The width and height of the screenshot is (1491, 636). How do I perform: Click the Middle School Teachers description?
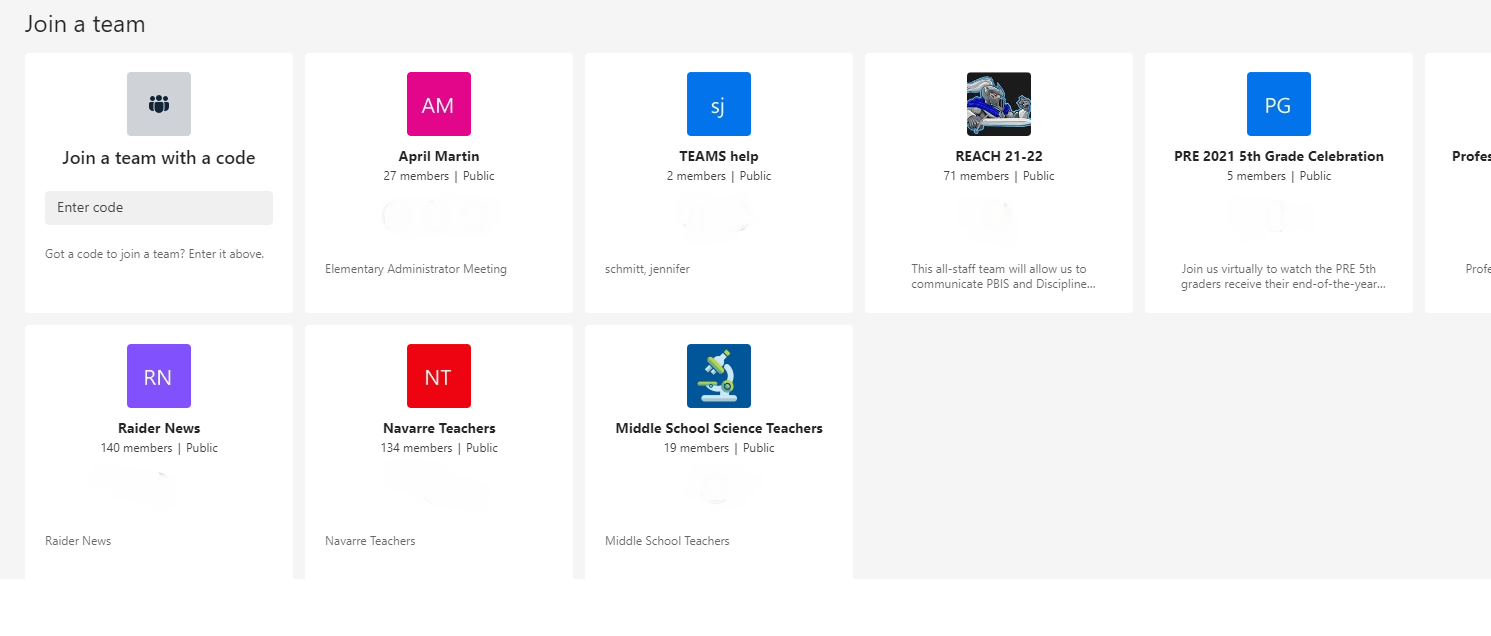[667, 541]
